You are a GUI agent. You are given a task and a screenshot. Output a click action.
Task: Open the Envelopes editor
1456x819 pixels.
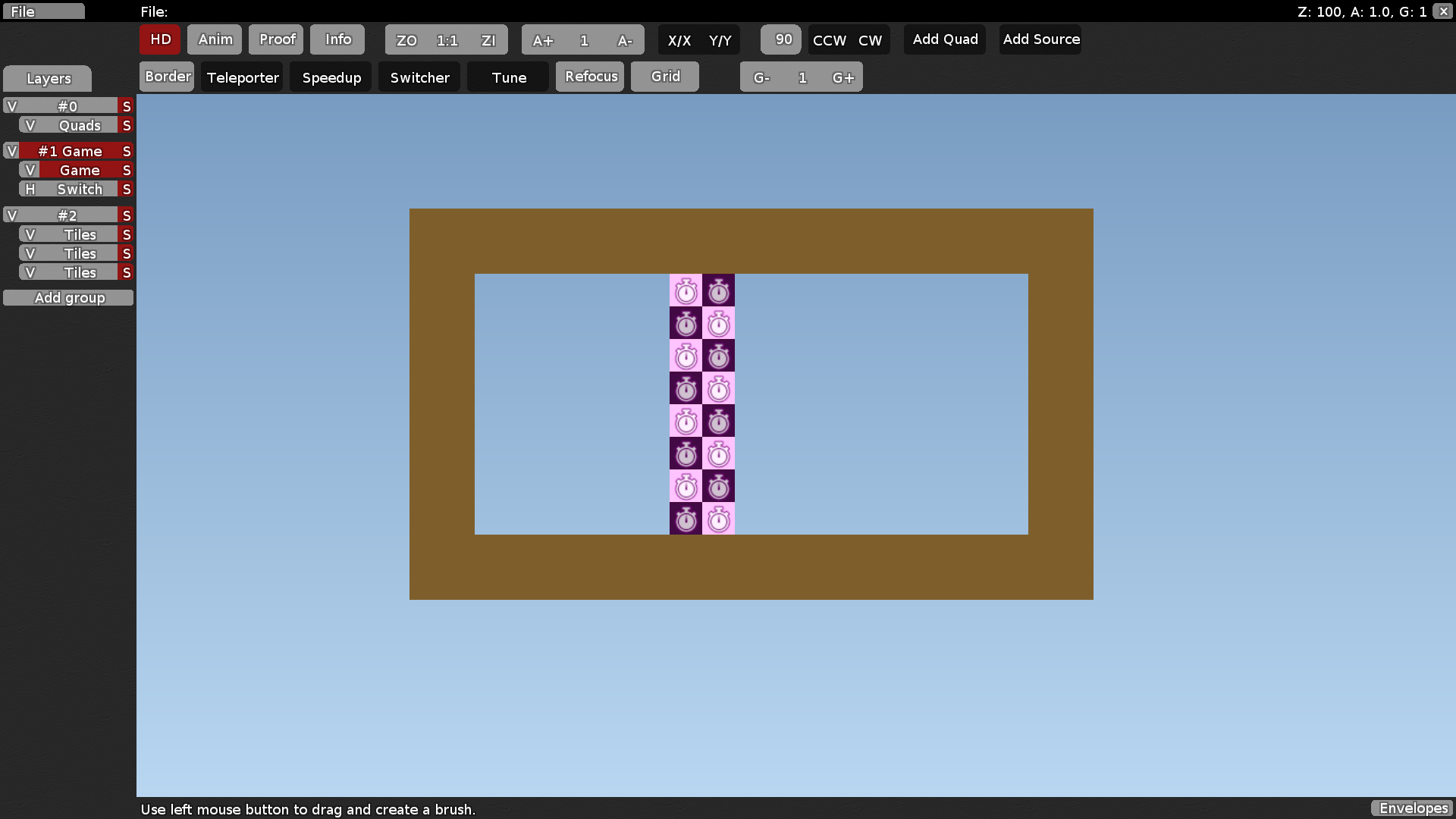(x=1412, y=808)
